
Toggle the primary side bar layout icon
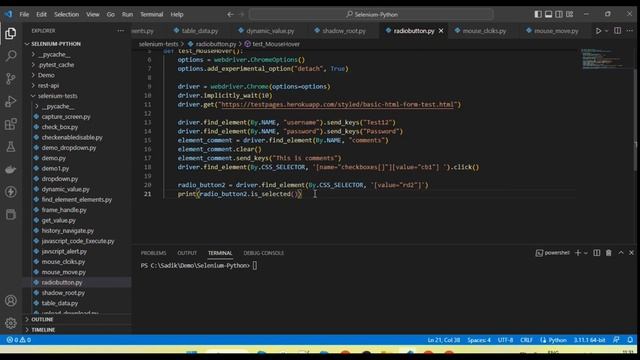(x=538, y=14)
